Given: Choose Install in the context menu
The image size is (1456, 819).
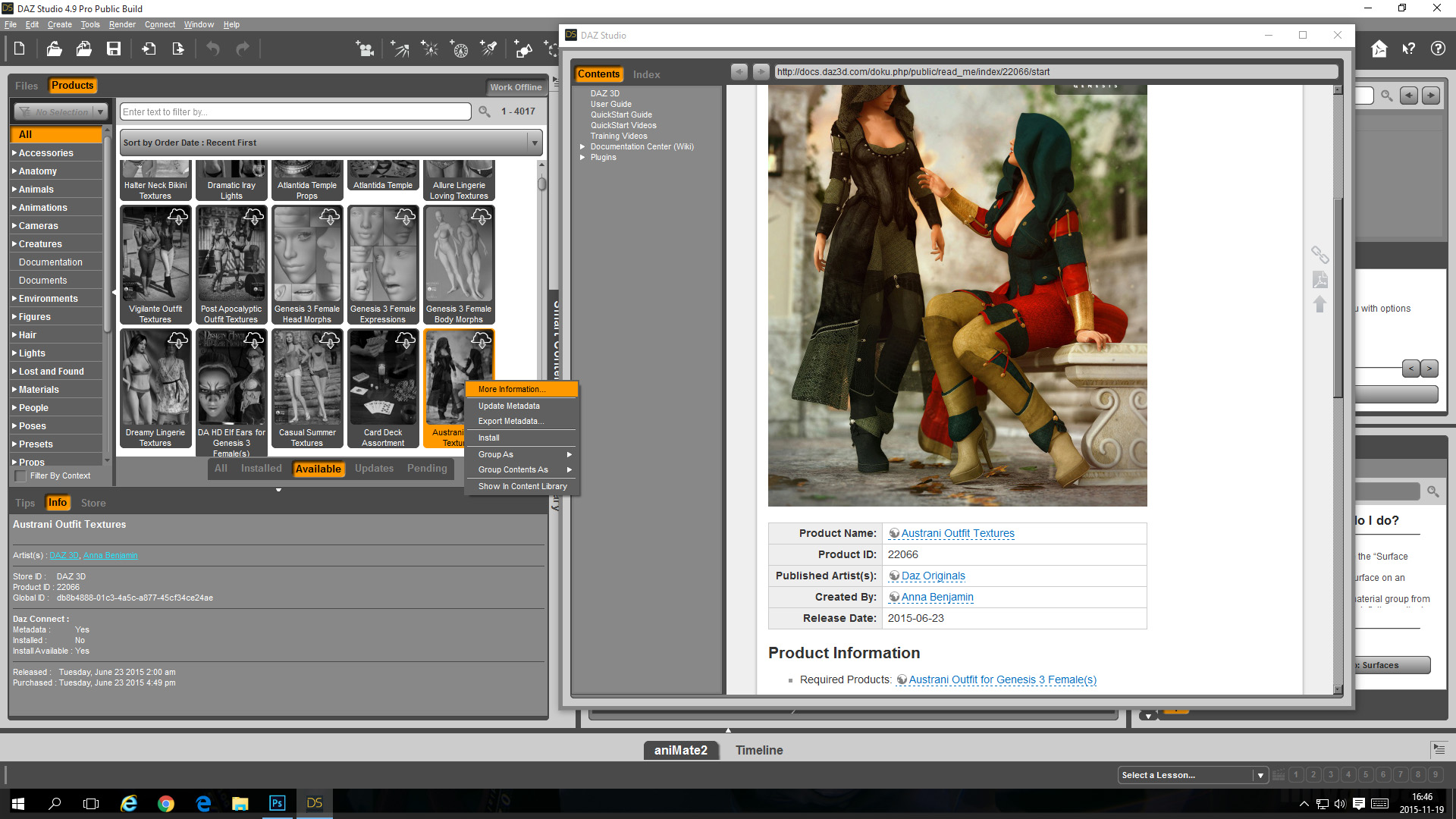Looking at the screenshot, I should [x=522, y=438].
